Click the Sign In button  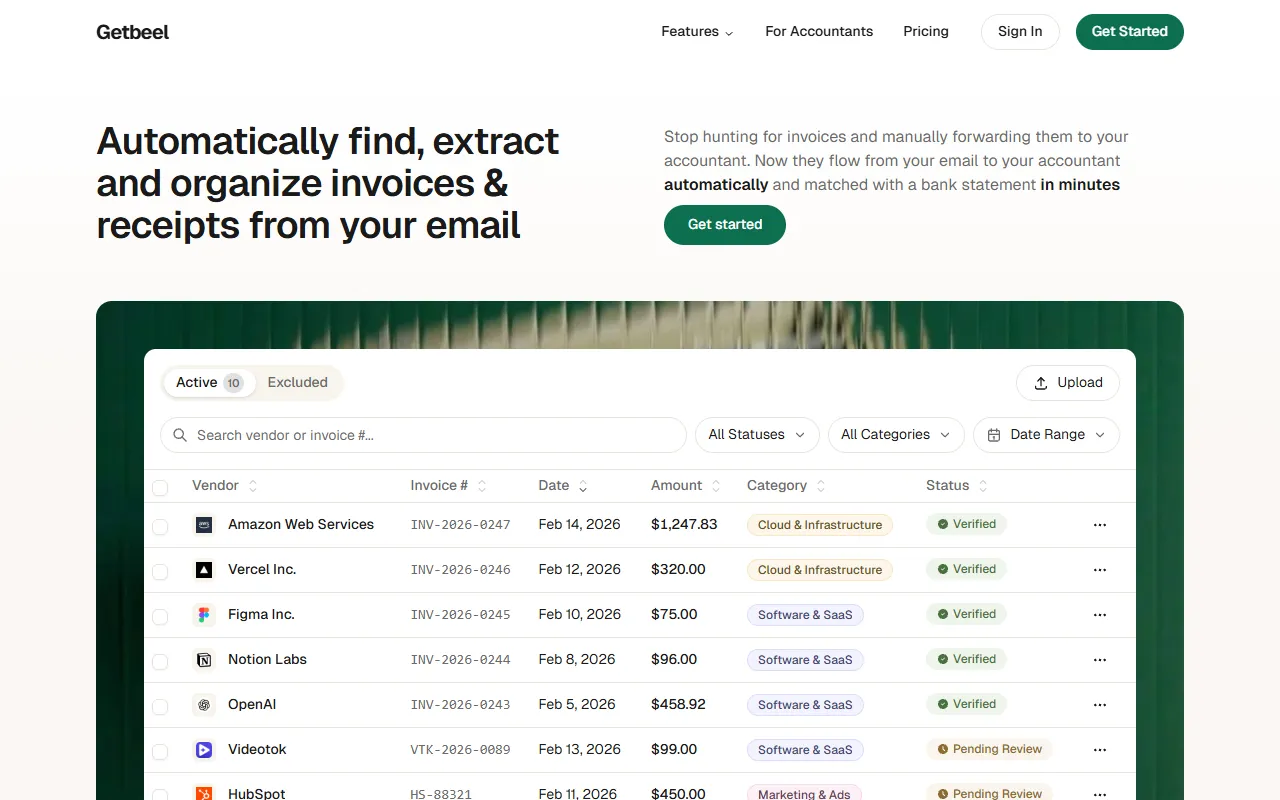(x=1020, y=32)
